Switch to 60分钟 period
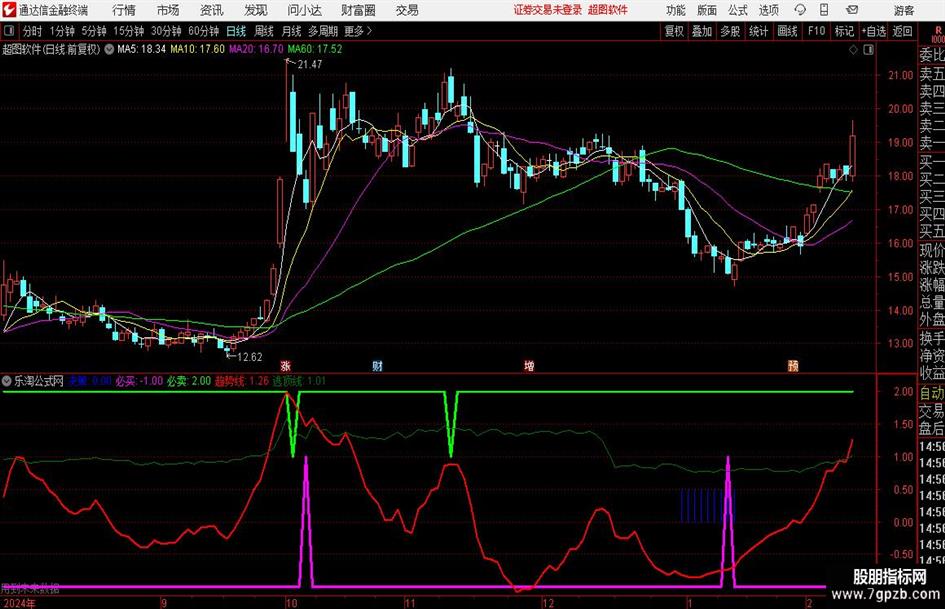This screenshot has height=609, width=945. tap(203, 31)
